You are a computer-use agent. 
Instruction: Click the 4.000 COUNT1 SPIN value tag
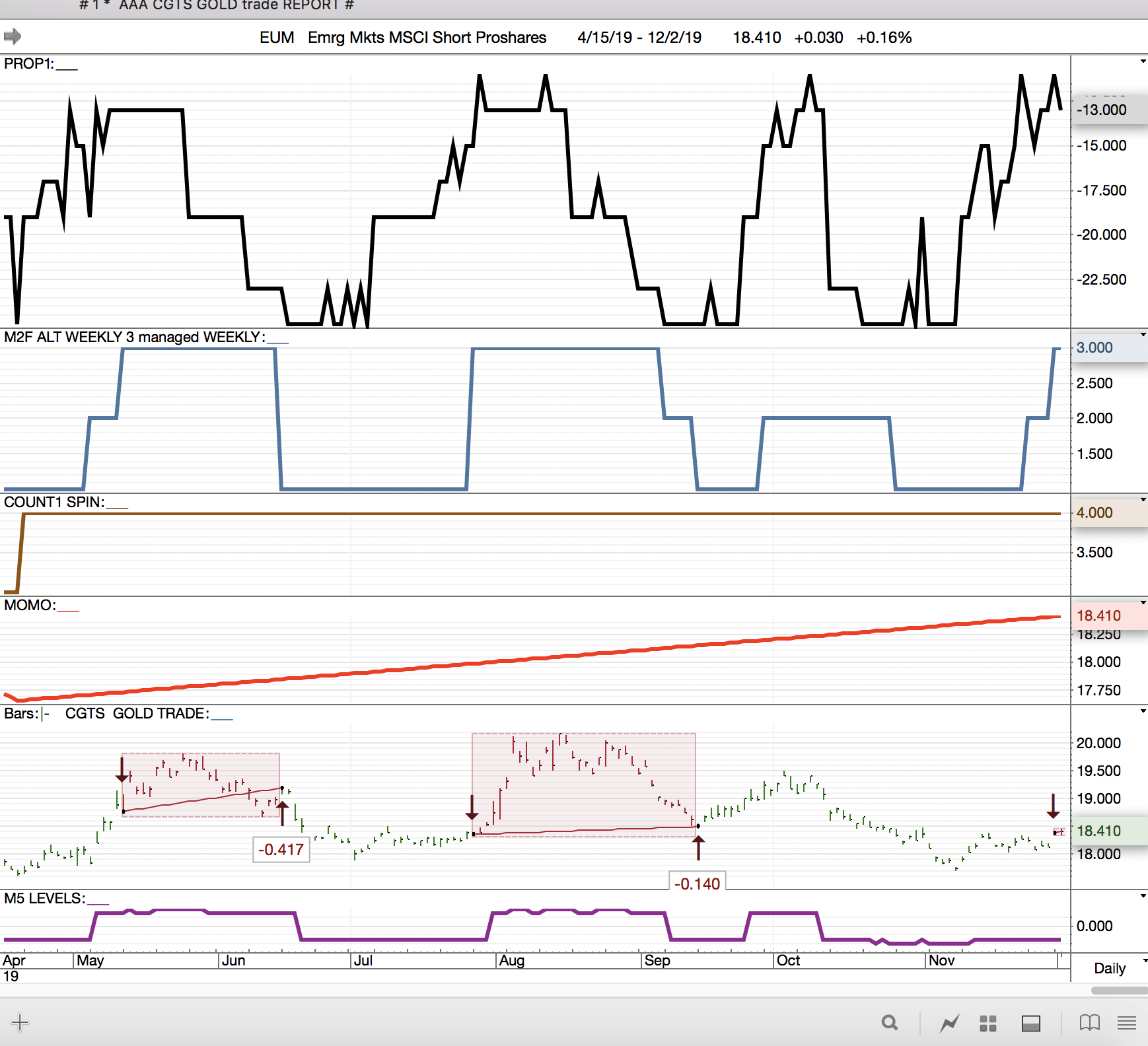click(x=1110, y=512)
